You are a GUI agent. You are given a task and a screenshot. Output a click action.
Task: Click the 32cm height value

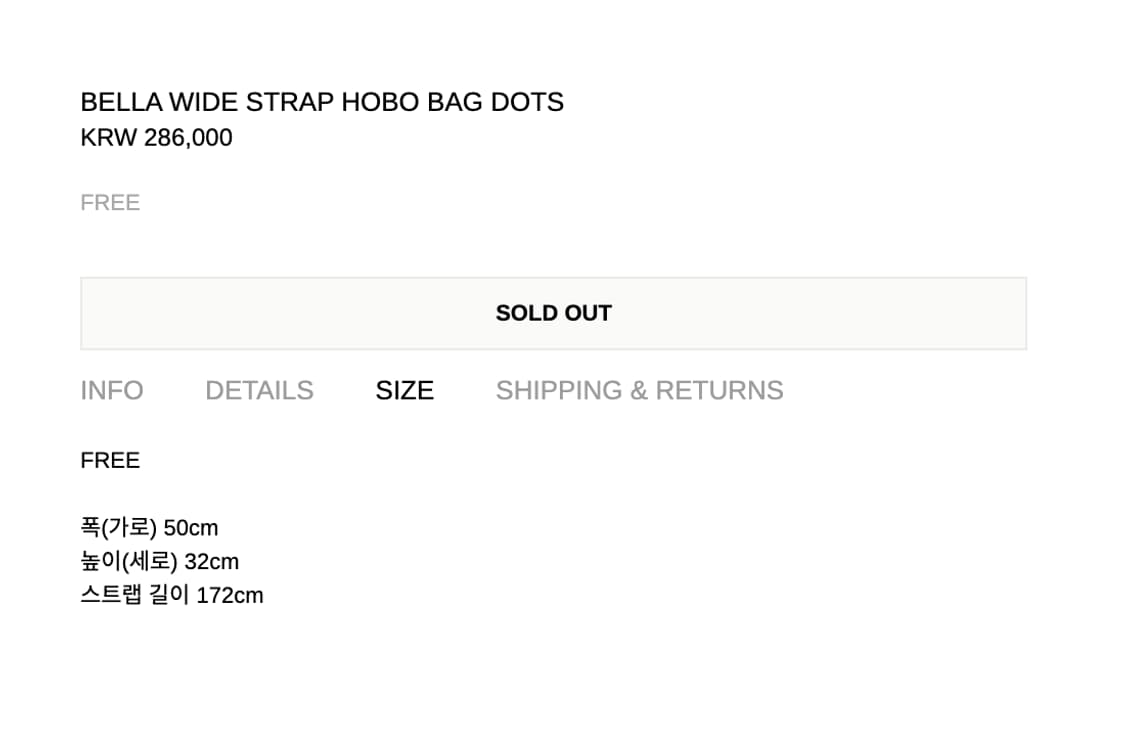coord(212,562)
